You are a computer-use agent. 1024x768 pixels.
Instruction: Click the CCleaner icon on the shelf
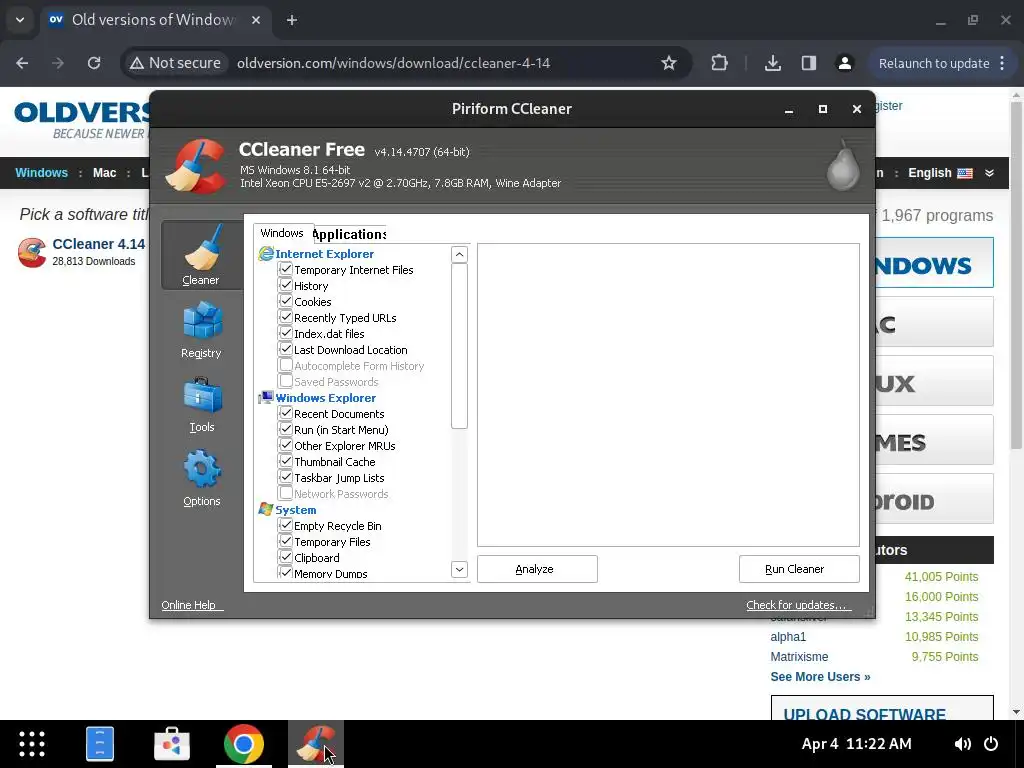(x=316, y=744)
